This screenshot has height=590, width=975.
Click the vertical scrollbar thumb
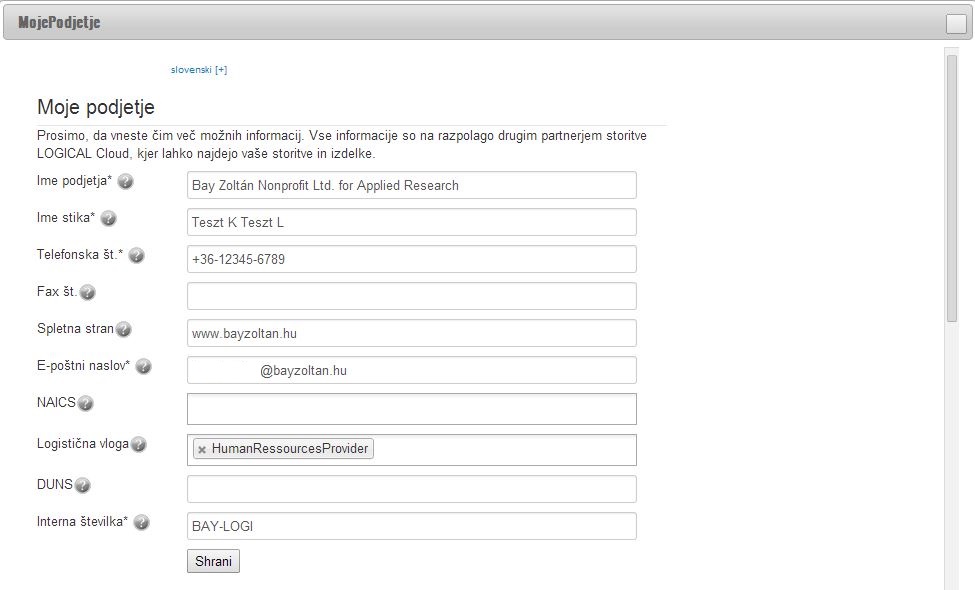(x=951, y=188)
